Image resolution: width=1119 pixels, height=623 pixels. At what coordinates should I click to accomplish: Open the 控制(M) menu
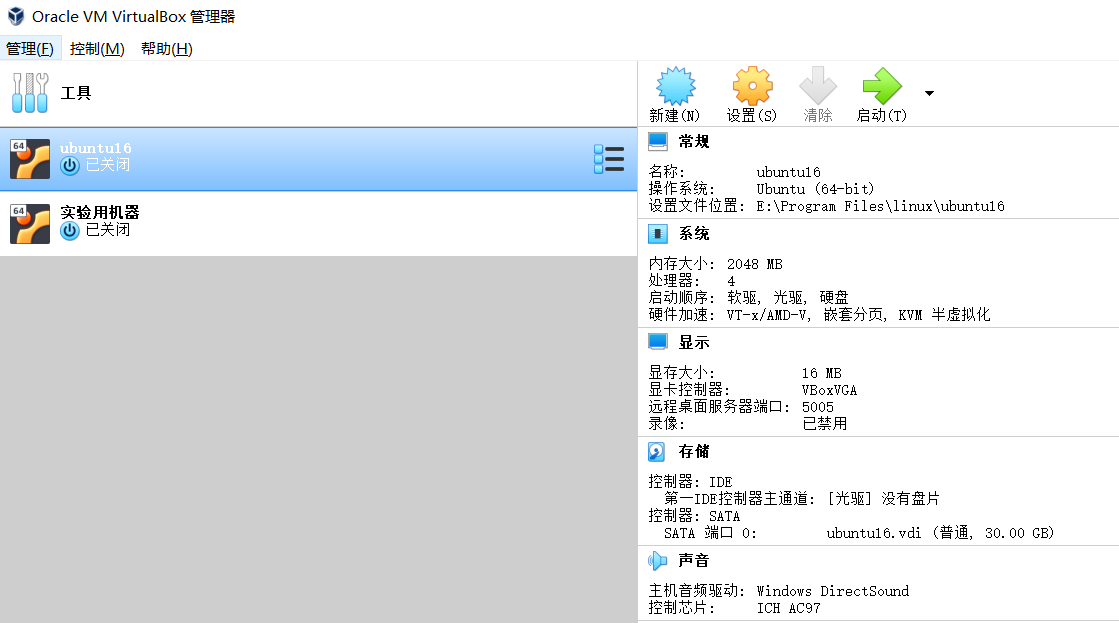(x=97, y=49)
